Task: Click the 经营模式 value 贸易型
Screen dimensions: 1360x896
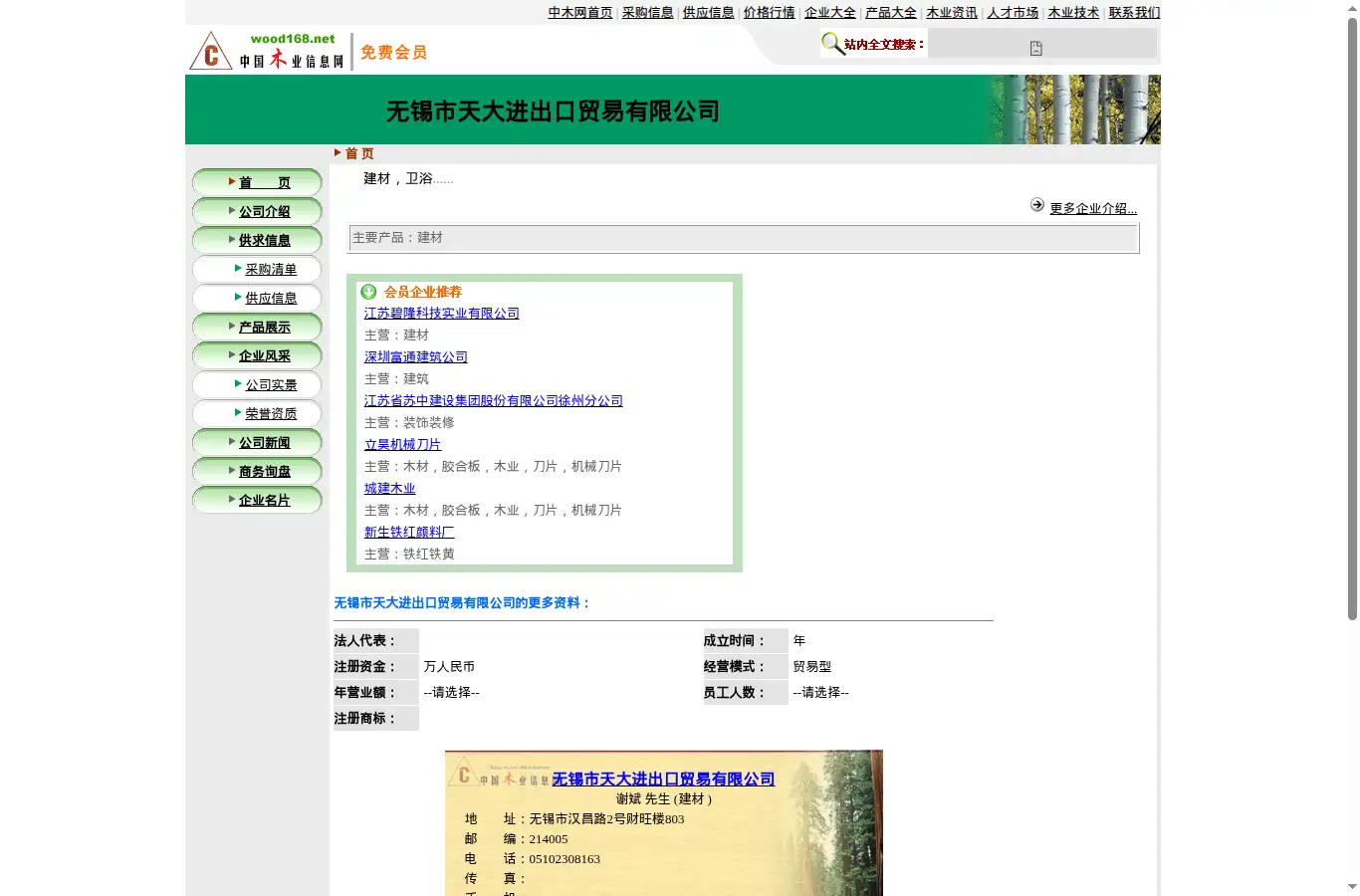Action: coord(812,667)
